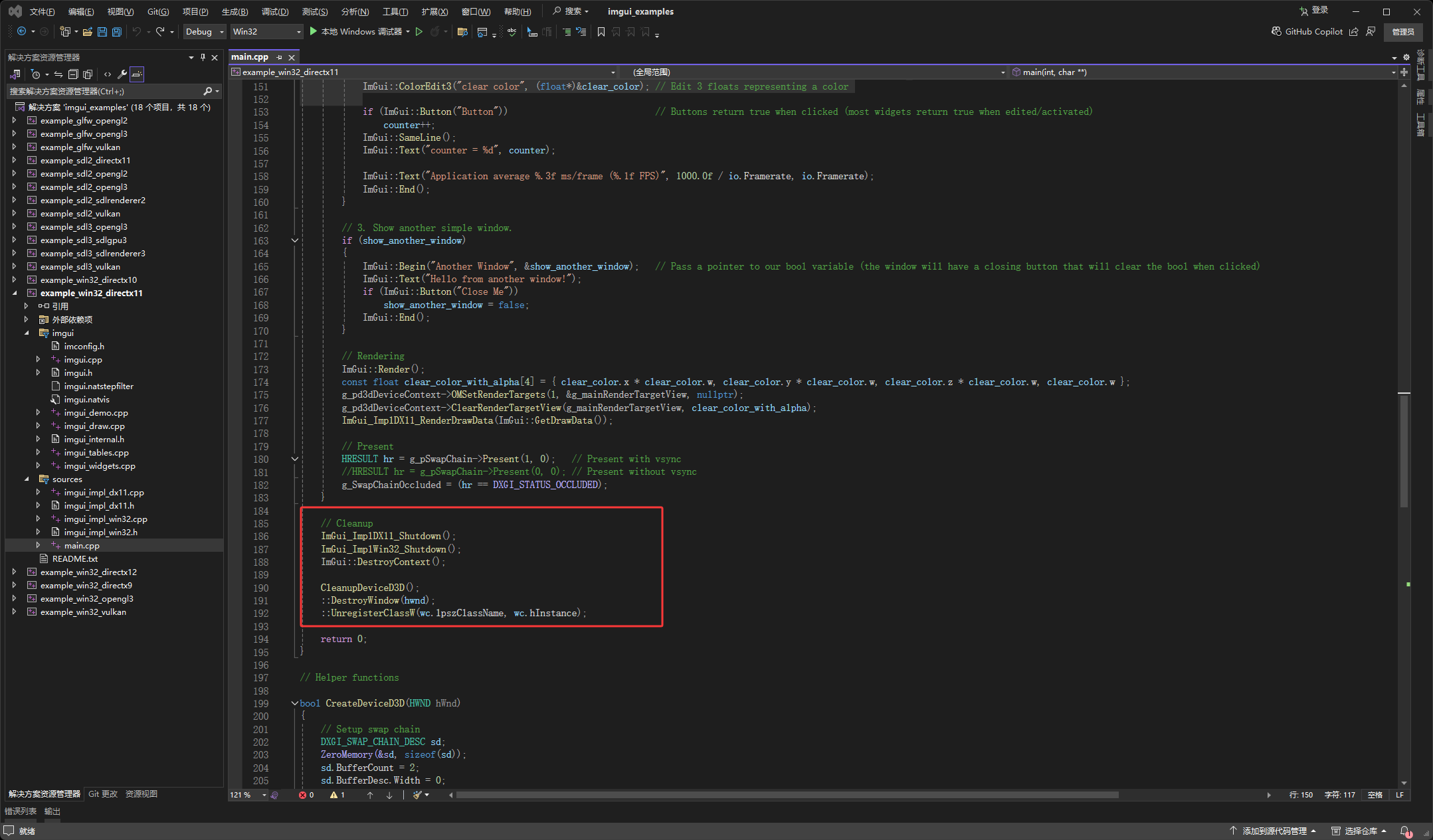Click 添加到源代码管理 in status bar
Screen dimensions: 1433x840
pos(1273,831)
